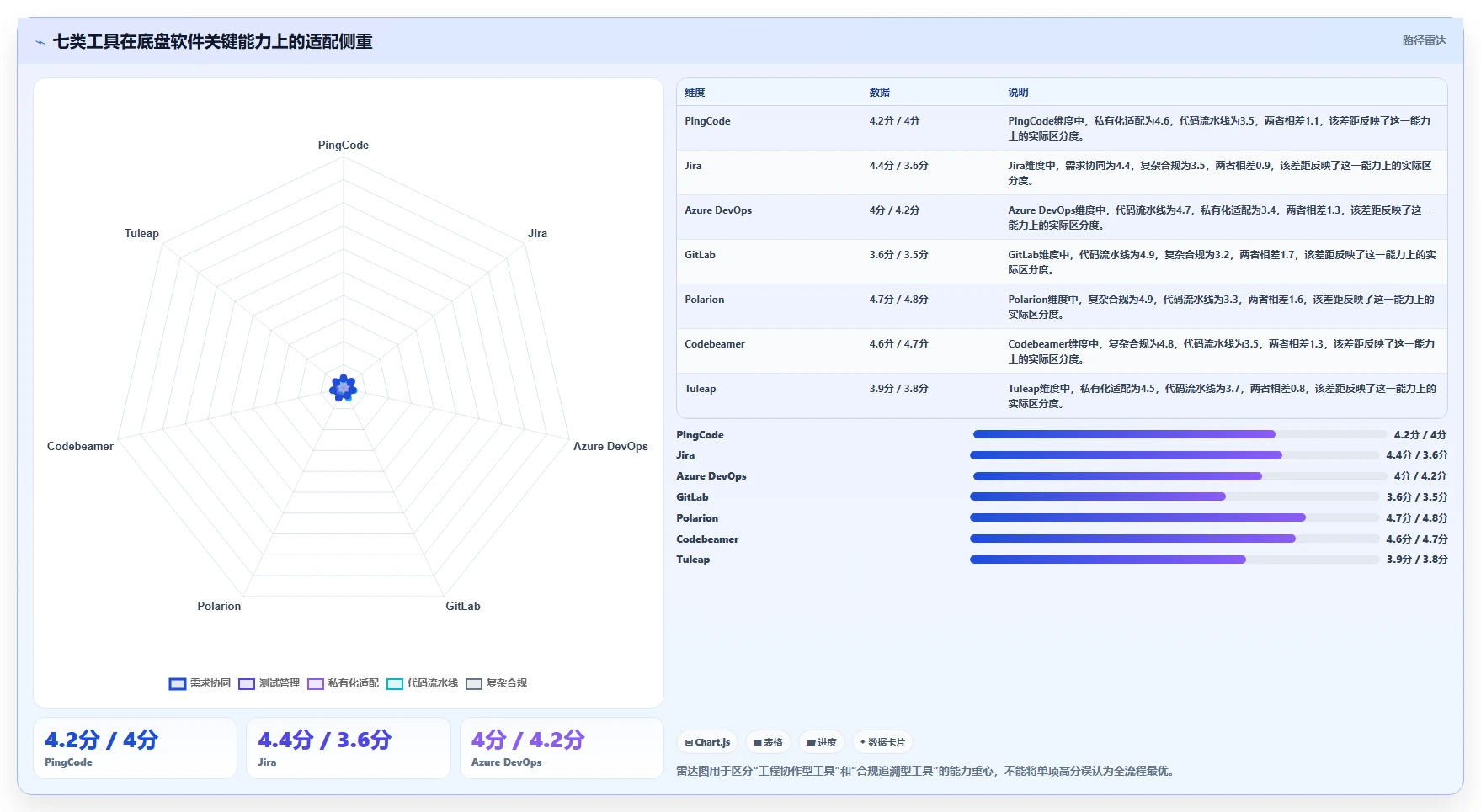
Task: Click the 说明 column header
Action: pyautogui.click(x=1018, y=93)
